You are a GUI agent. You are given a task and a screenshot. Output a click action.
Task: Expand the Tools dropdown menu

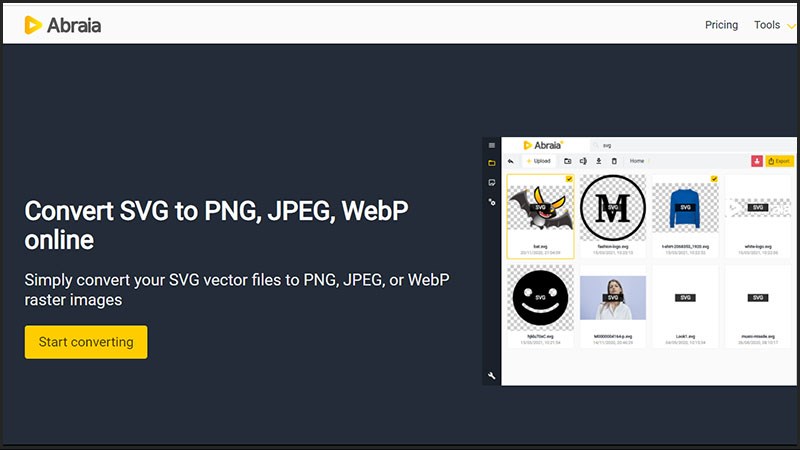click(x=773, y=25)
